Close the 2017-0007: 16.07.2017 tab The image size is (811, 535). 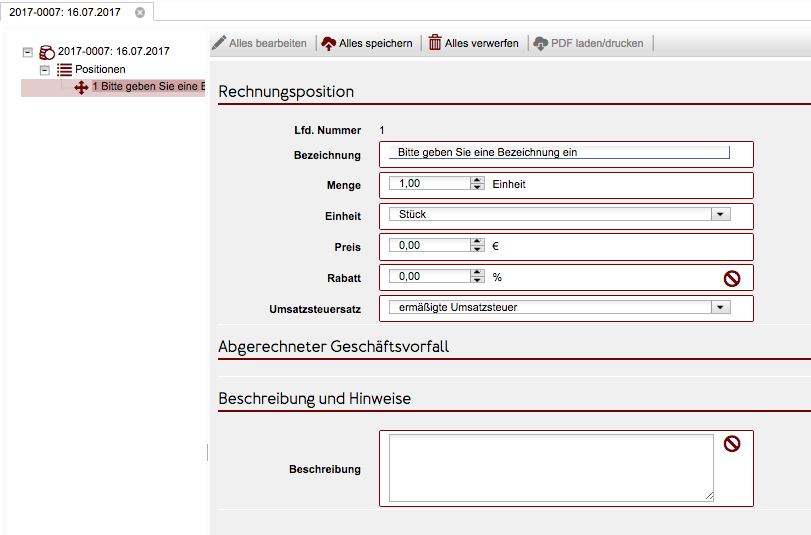(x=139, y=13)
